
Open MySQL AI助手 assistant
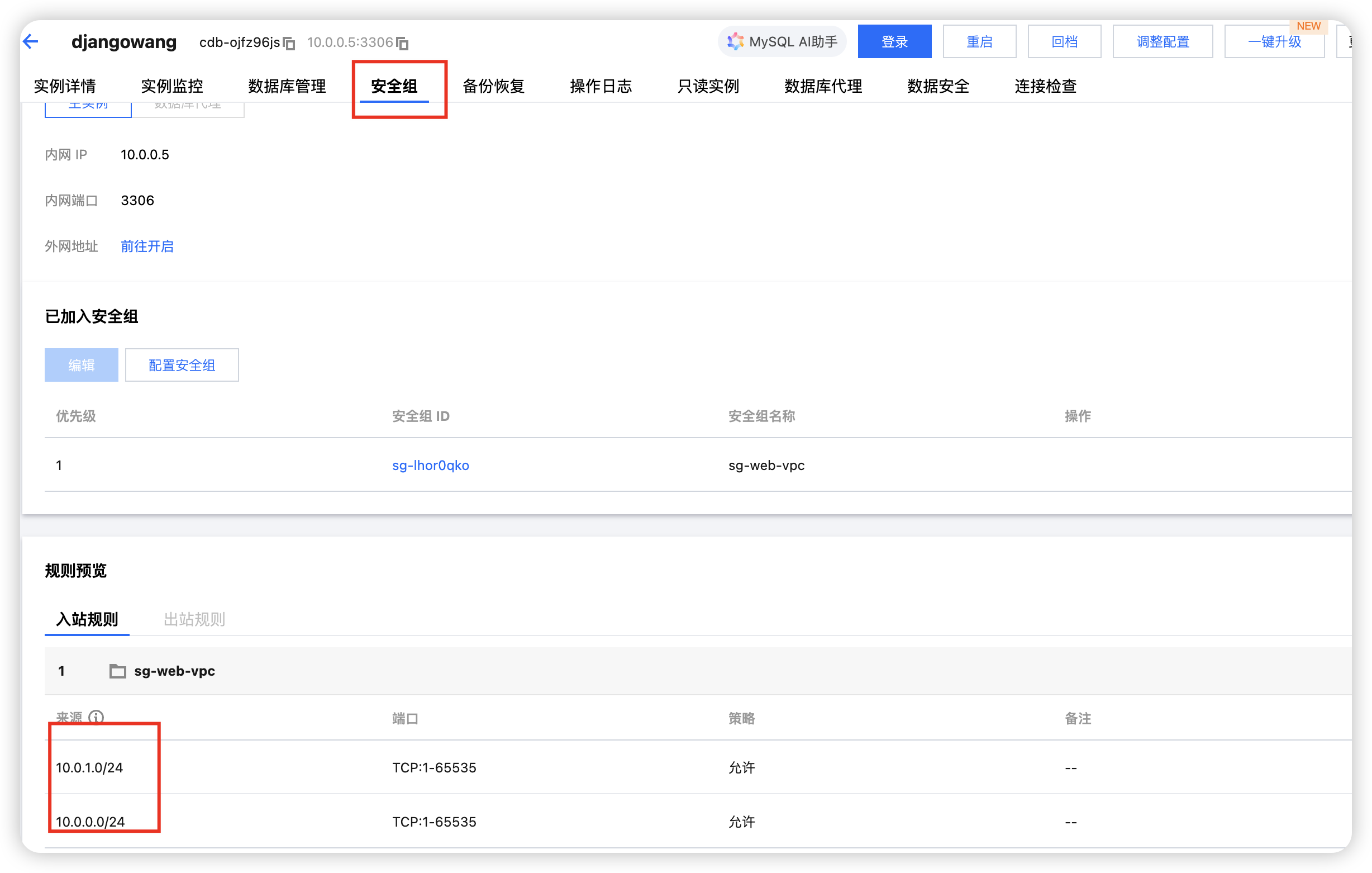pyautogui.click(x=782, y=41)
